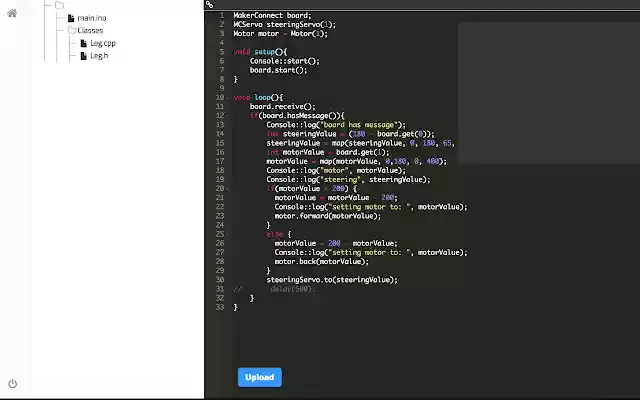Click the 'MakerConnect board;' code line
This screenshot has height=400, width=640.
pyautogui.click(x=272, y=16)
